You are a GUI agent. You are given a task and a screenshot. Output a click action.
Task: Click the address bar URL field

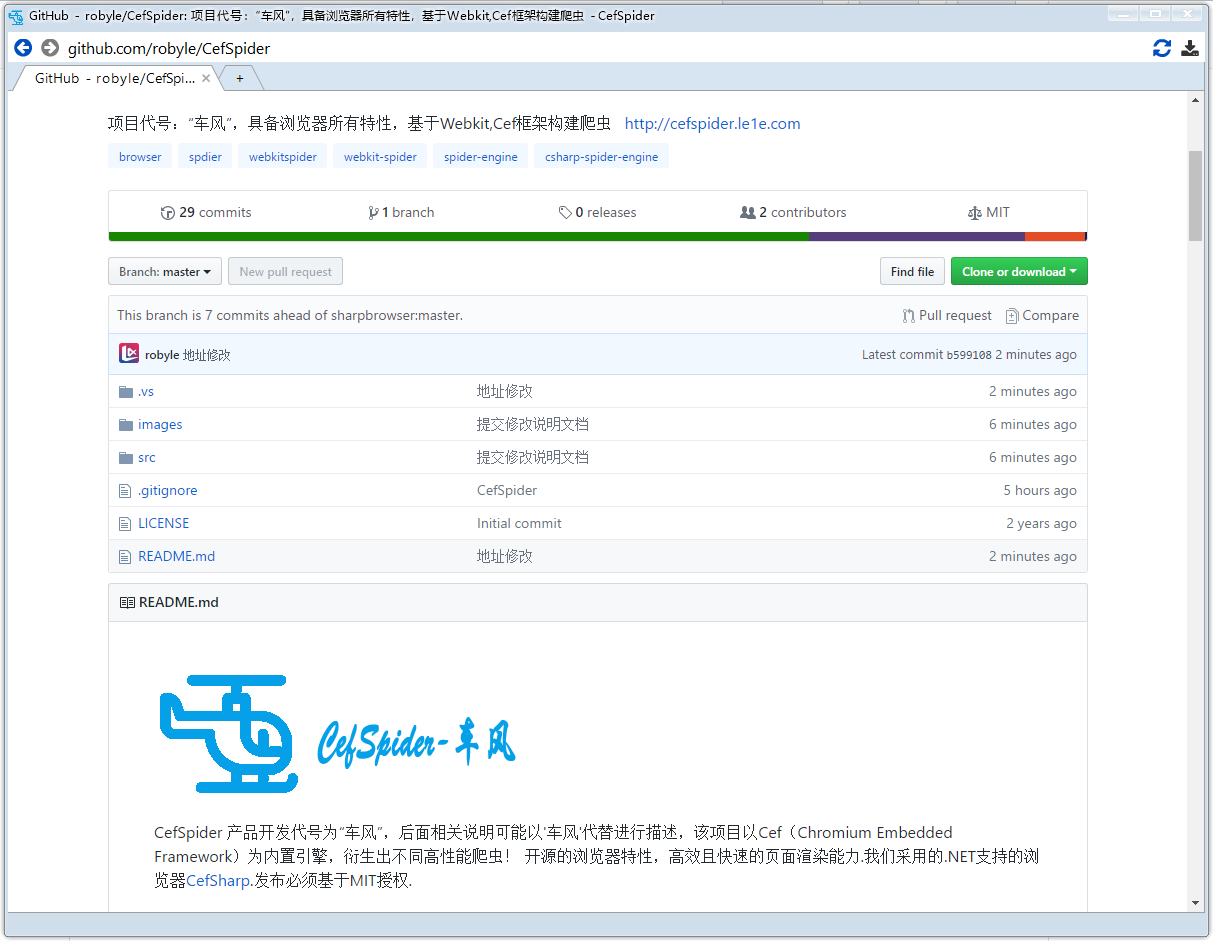point(600,48)
